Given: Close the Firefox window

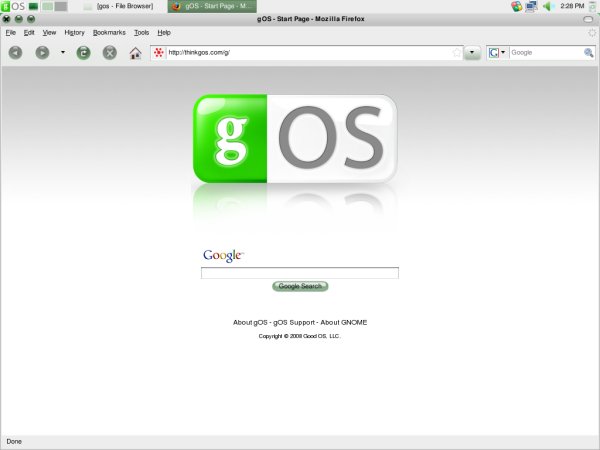Looking at the screenshot, I should pos(7,19).
